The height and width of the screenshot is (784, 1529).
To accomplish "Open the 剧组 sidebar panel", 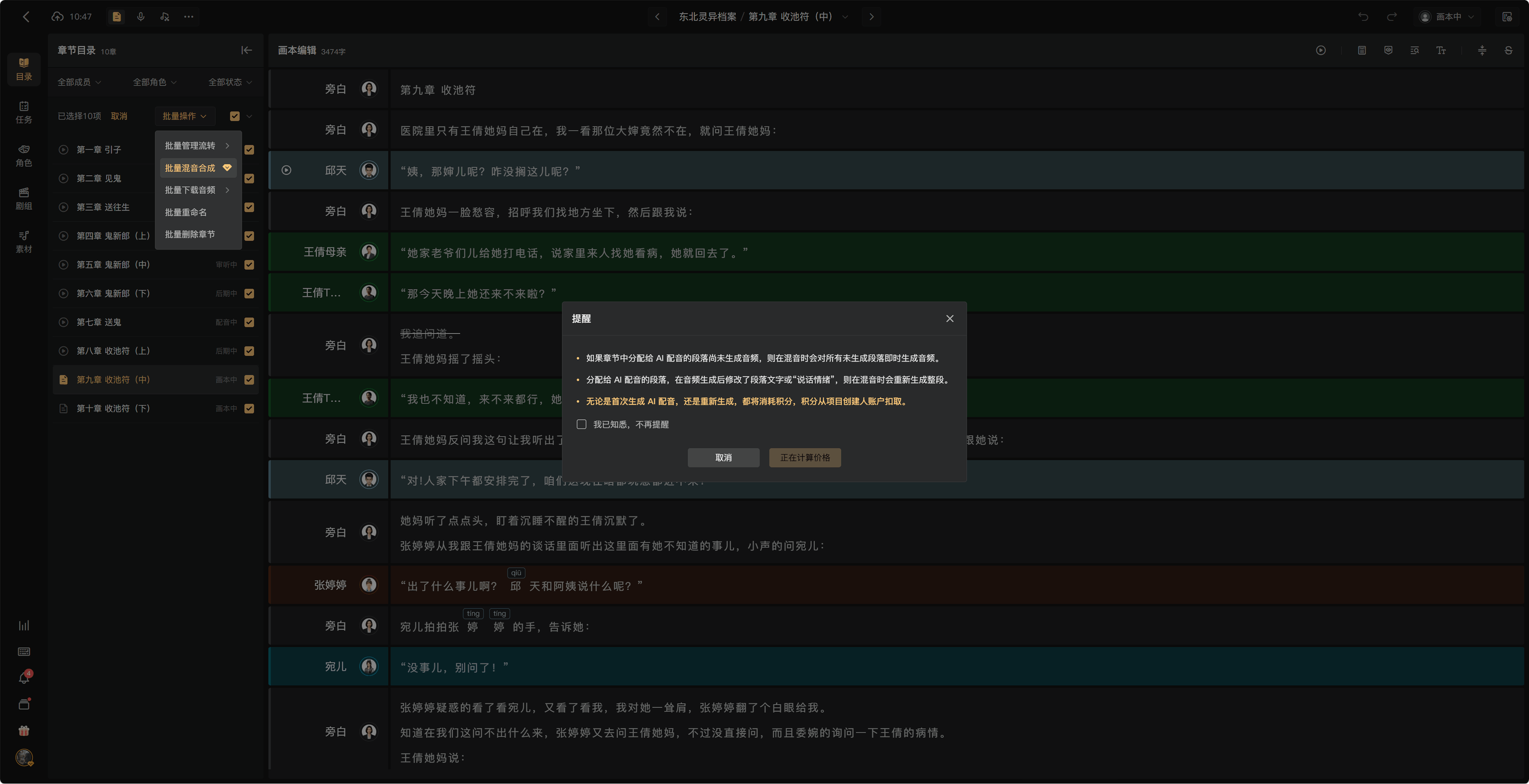I will [x=24, y=199].
